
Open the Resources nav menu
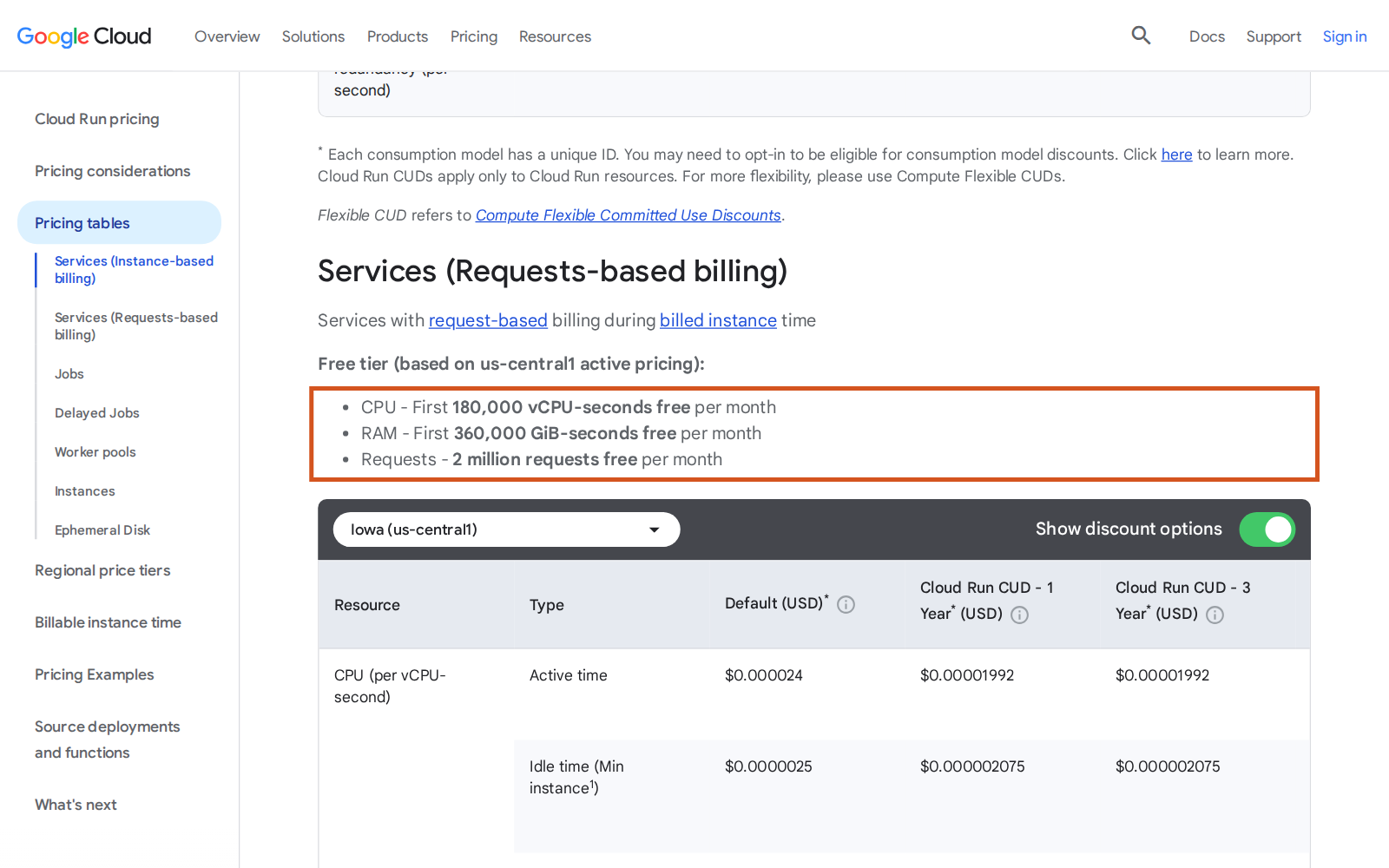(555, 36)
